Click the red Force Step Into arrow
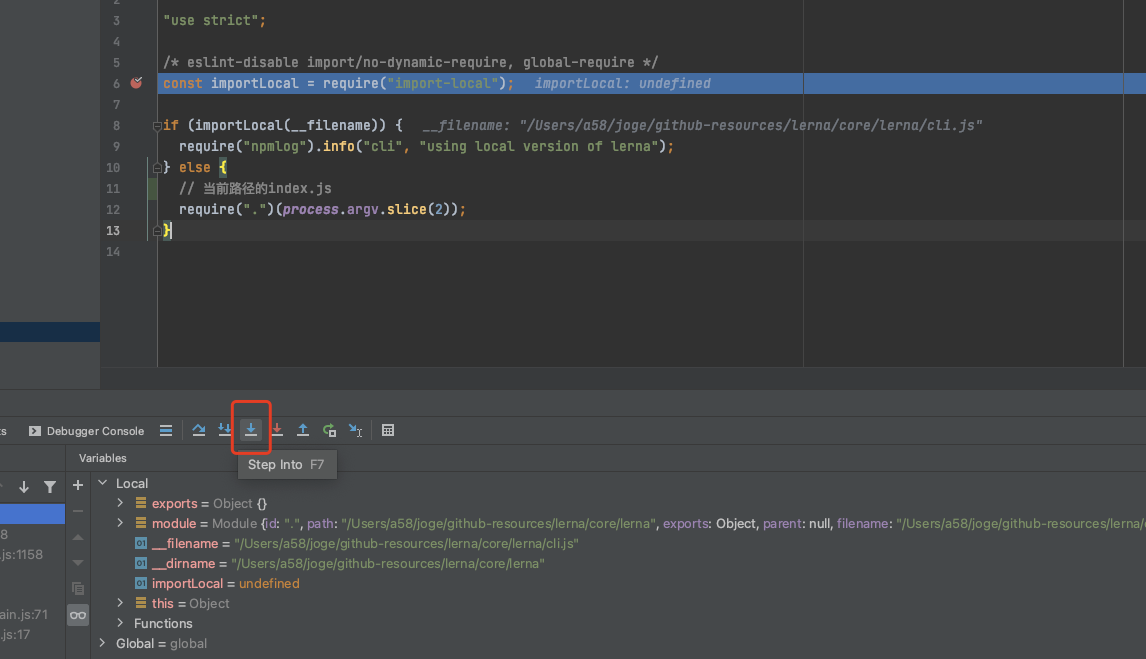Image resolution: width=1146 pixels, height=659 pixels. point(277,430)
